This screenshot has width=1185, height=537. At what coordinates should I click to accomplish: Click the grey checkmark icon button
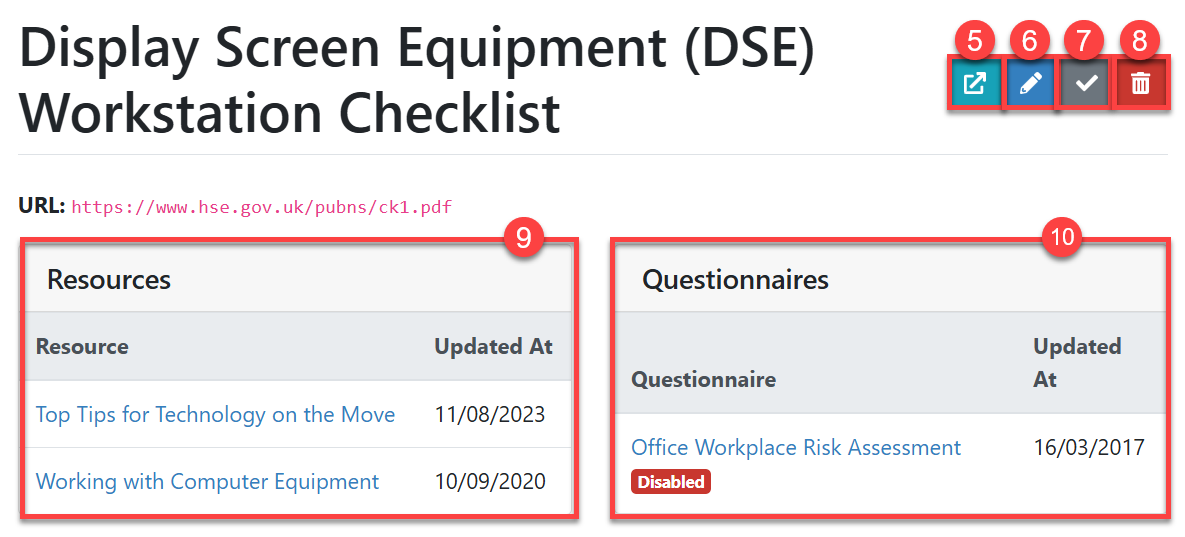coord(1085,84)
